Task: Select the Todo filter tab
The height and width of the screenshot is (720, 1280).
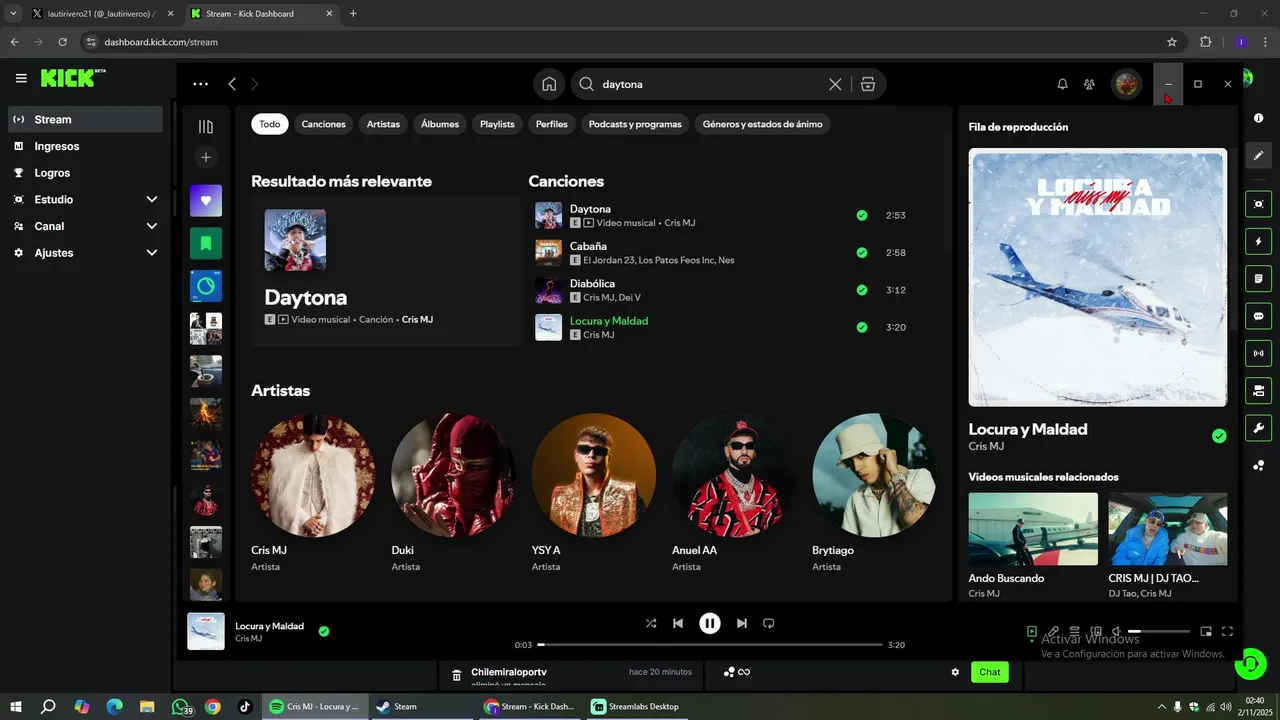Action: click(x=270, y=124)
